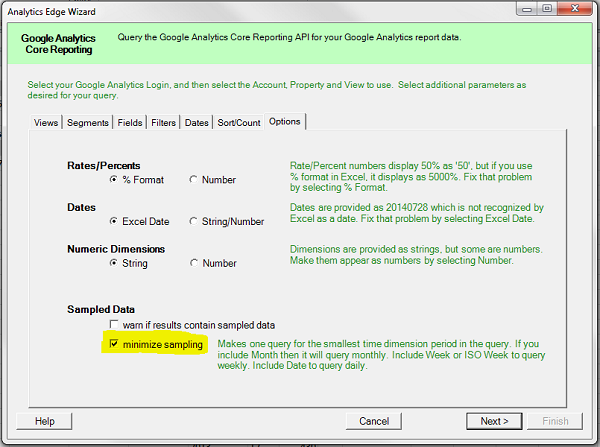Image resolution: width=600 pixels, height=447 pixels.
Task: Click the Help button
Action: pyautogui.click(x=45, y=421)
